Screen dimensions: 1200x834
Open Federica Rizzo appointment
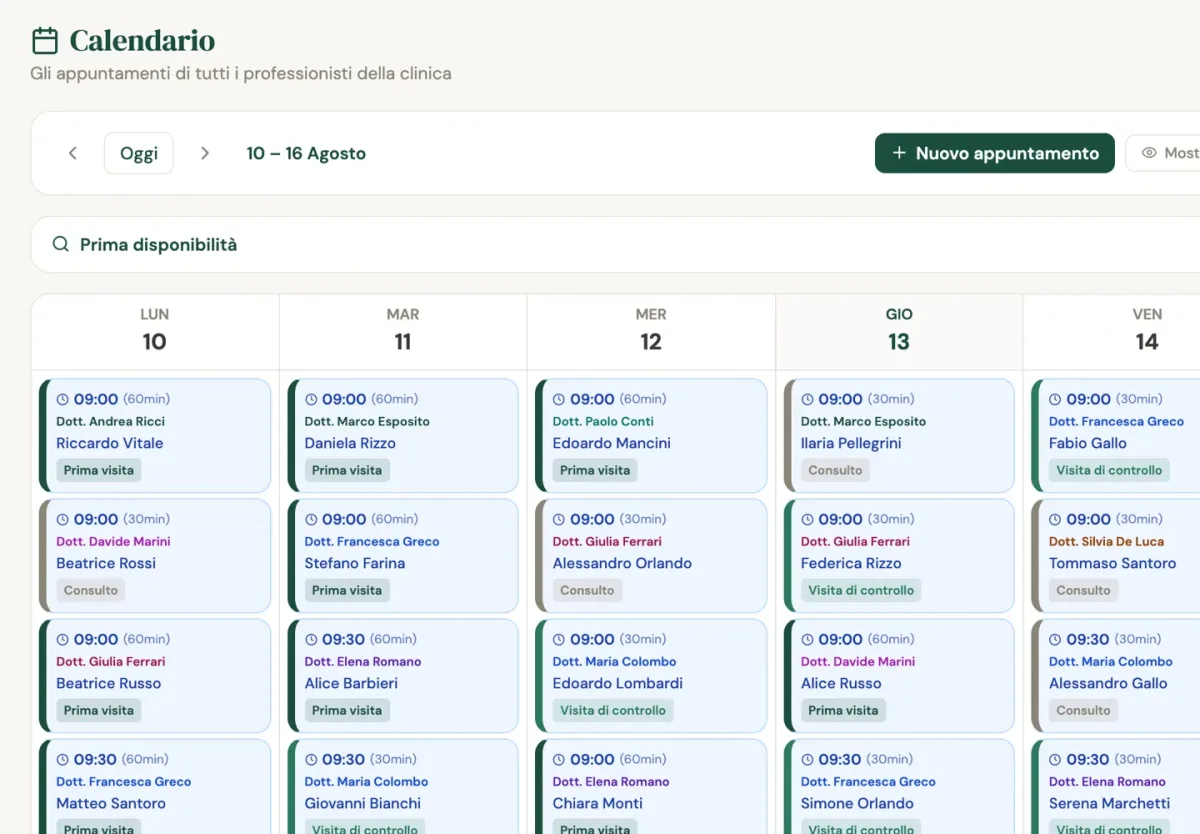899,555
